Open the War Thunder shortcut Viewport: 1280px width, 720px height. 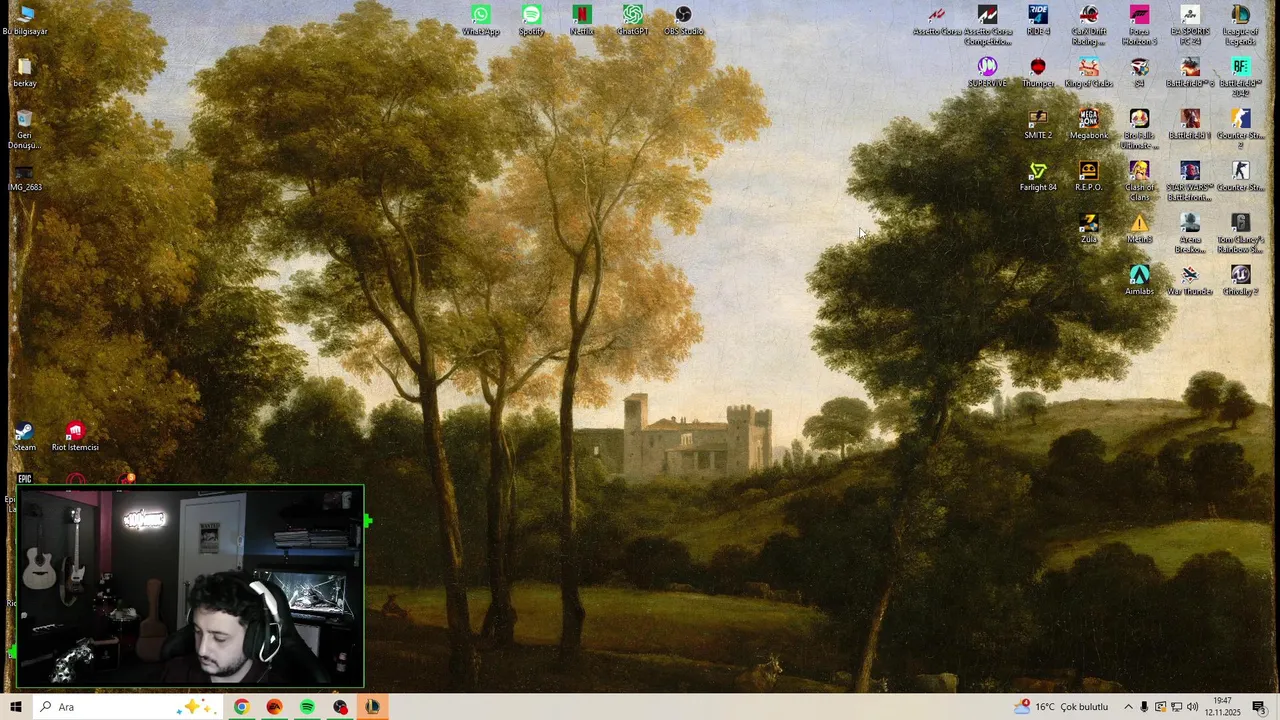tap(1189, 280)
